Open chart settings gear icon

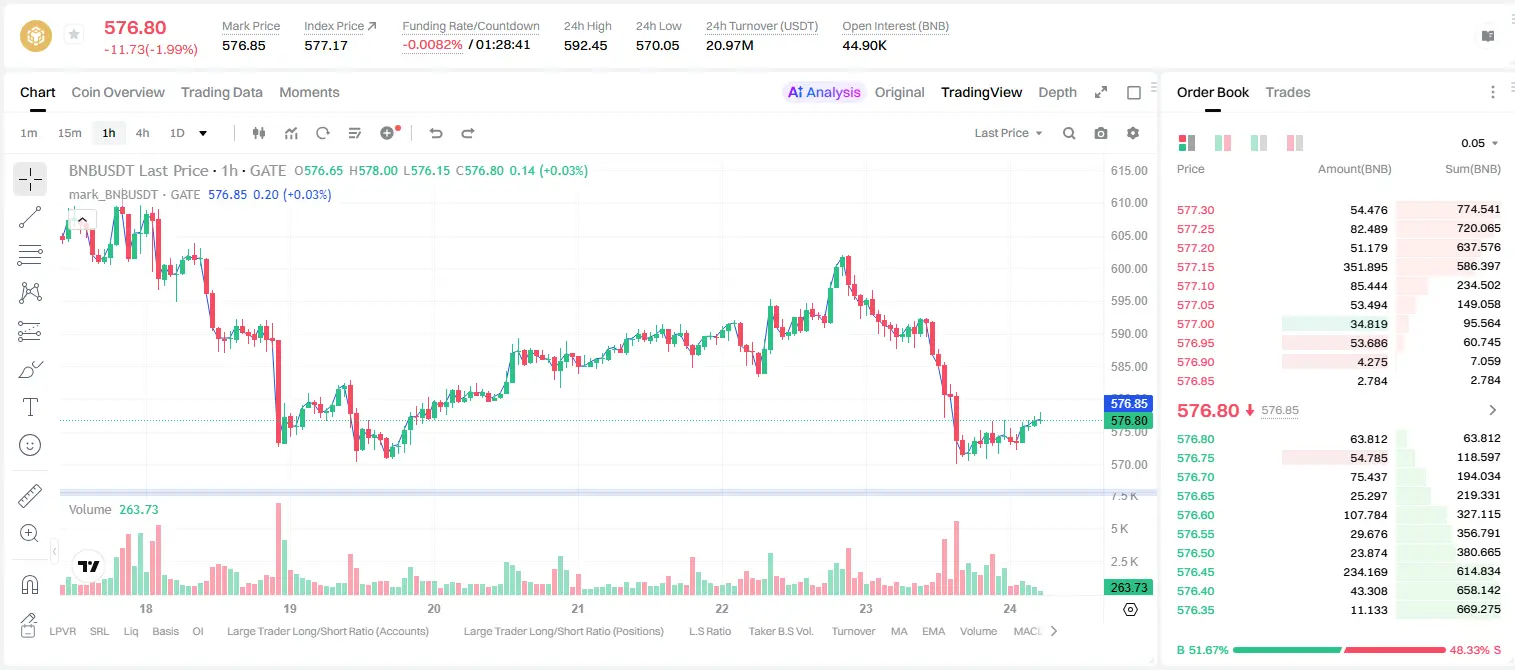click(1133, 133)
